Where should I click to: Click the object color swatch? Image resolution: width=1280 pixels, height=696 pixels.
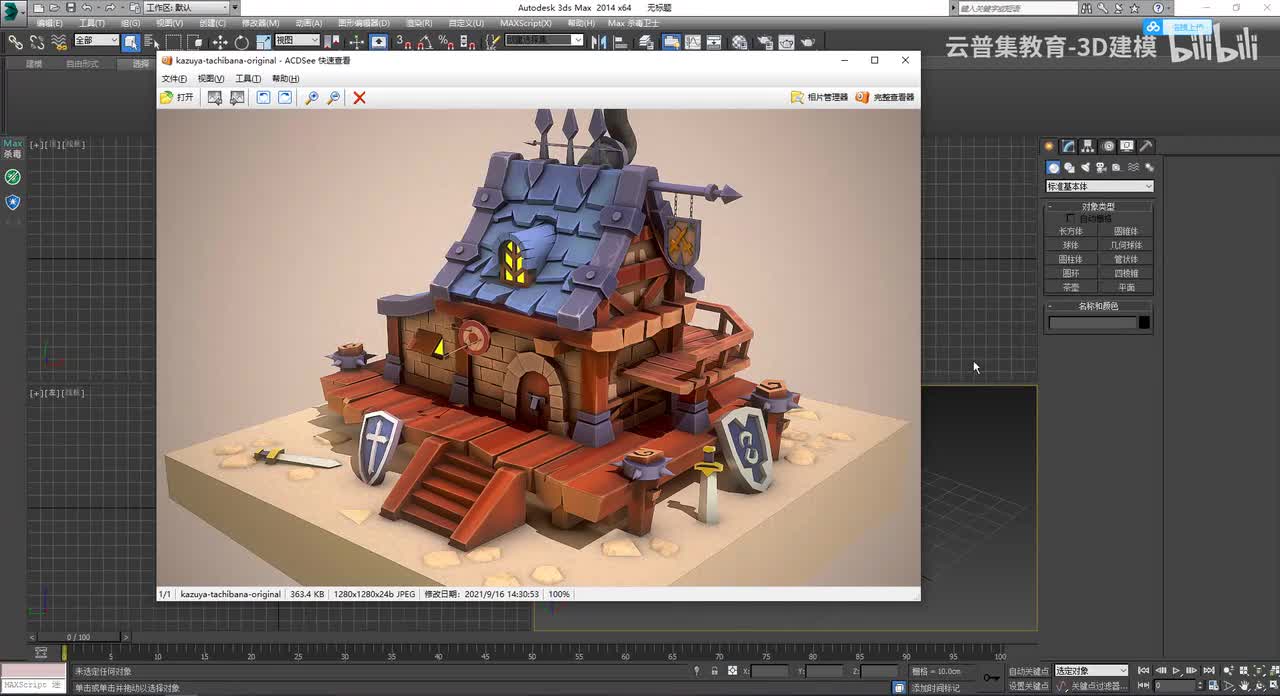1144,322
